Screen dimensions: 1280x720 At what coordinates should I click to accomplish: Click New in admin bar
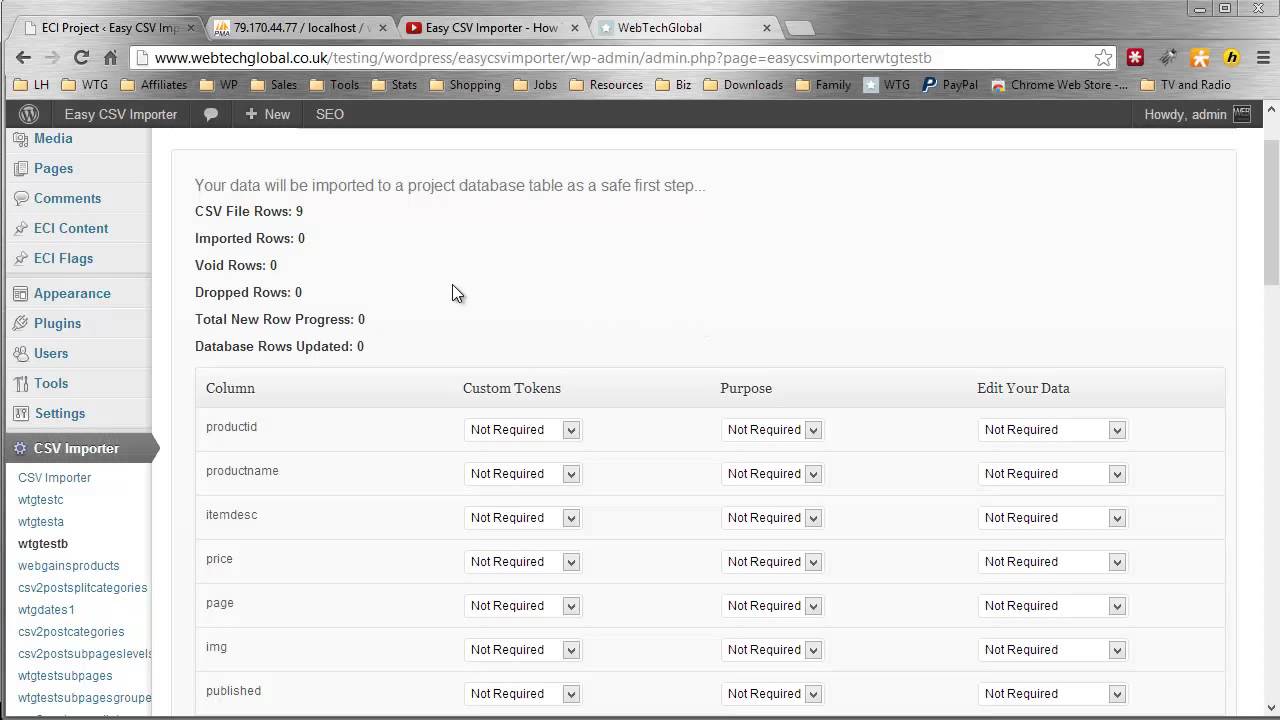pyautogui.click(x=267, y=114)
